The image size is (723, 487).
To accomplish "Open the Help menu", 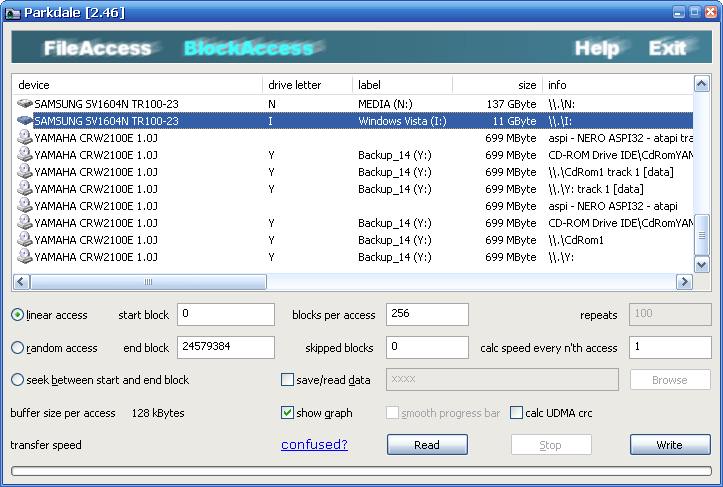I will click(596, 48).
